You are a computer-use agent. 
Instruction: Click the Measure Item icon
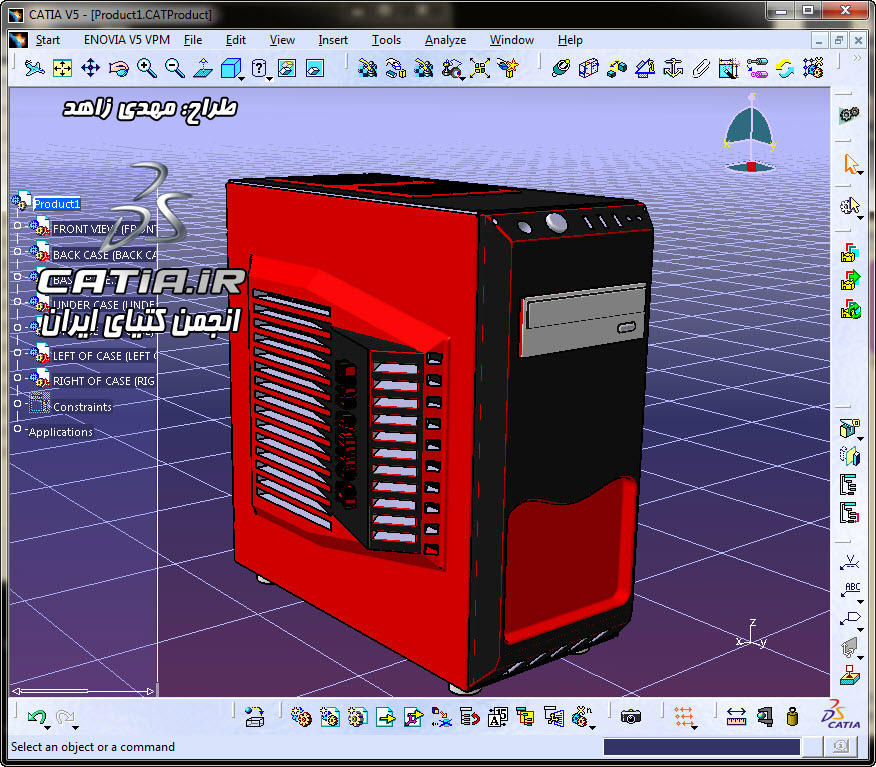coord(764,716)
